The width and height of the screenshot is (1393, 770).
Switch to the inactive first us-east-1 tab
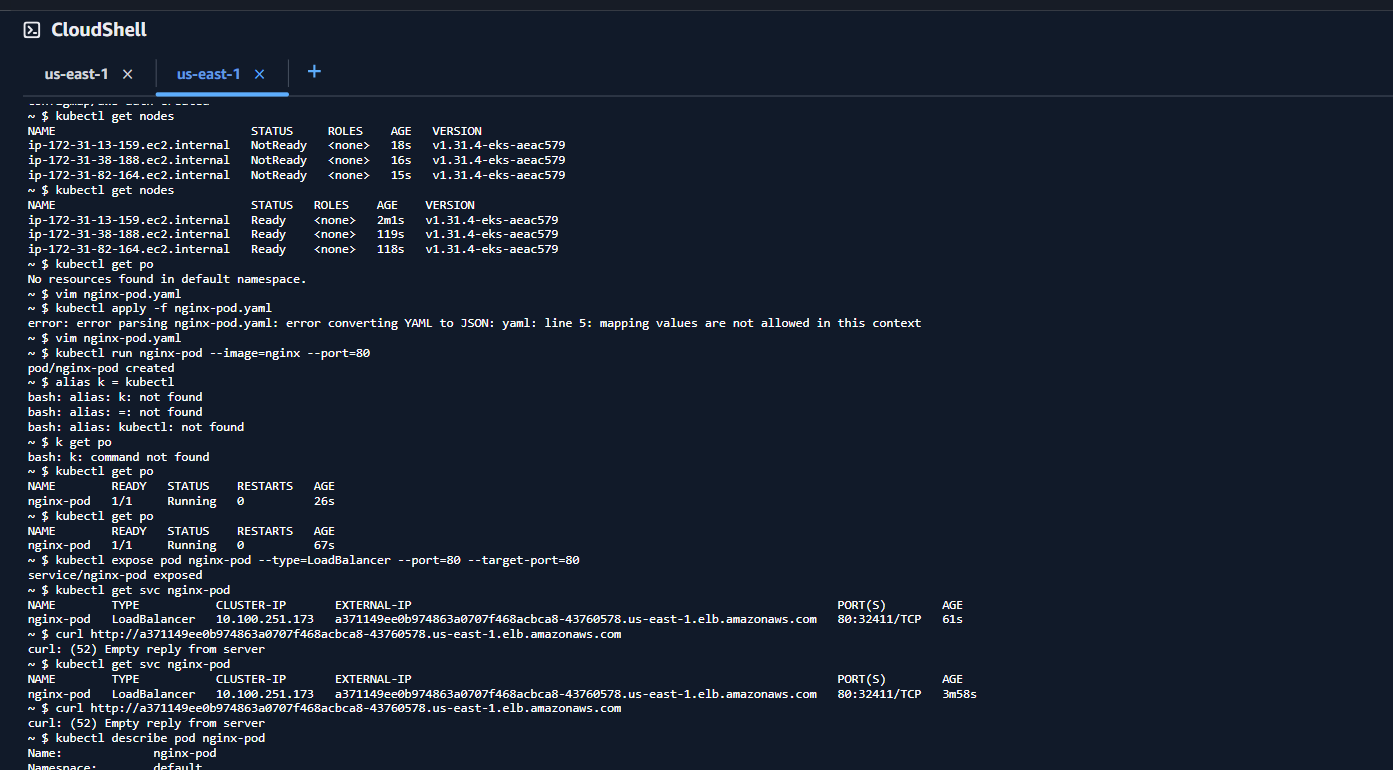tap(76, 74)
